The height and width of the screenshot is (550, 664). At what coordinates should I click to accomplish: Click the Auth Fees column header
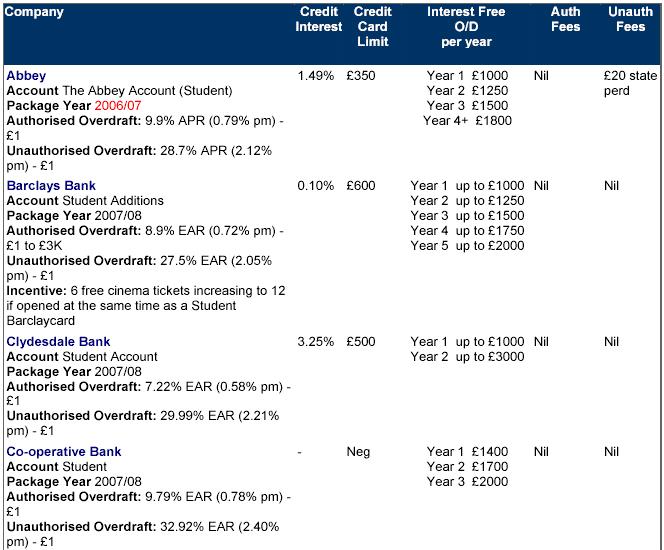tap(566, 19)
